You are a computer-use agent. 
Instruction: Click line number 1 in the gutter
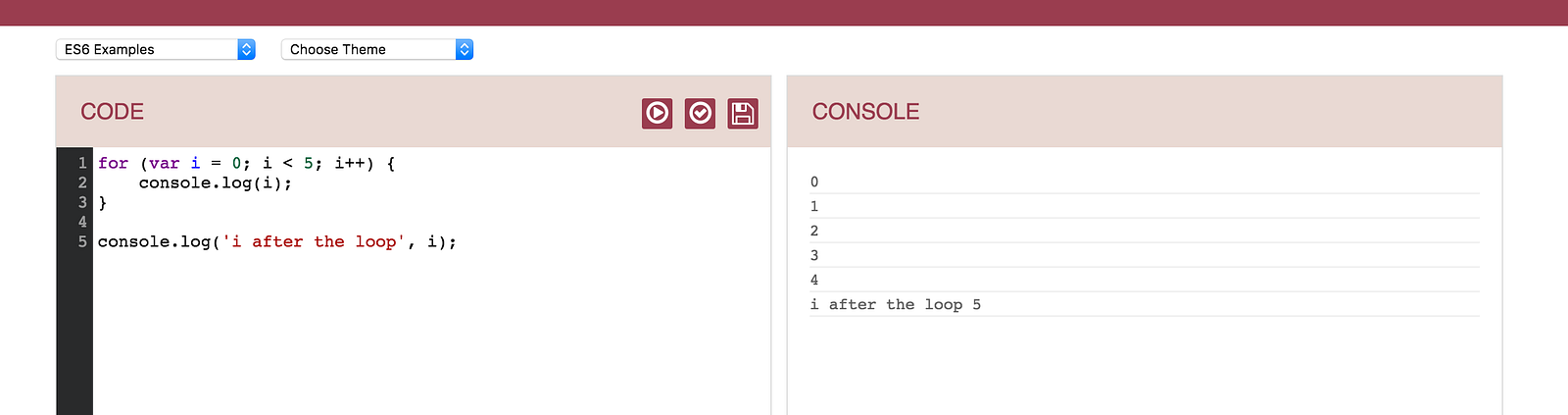click(x=82, y=163)
